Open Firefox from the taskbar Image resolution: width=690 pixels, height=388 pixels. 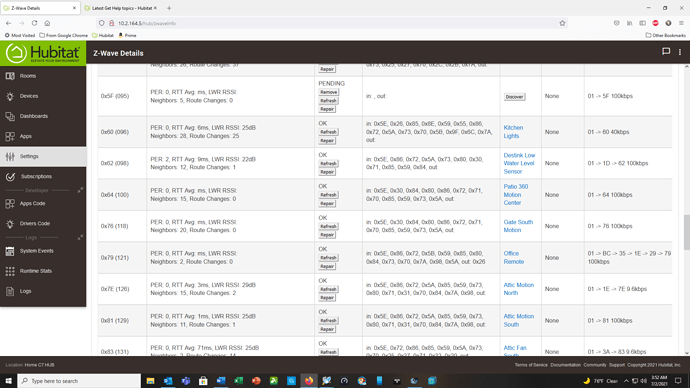(x=309, y=381)
